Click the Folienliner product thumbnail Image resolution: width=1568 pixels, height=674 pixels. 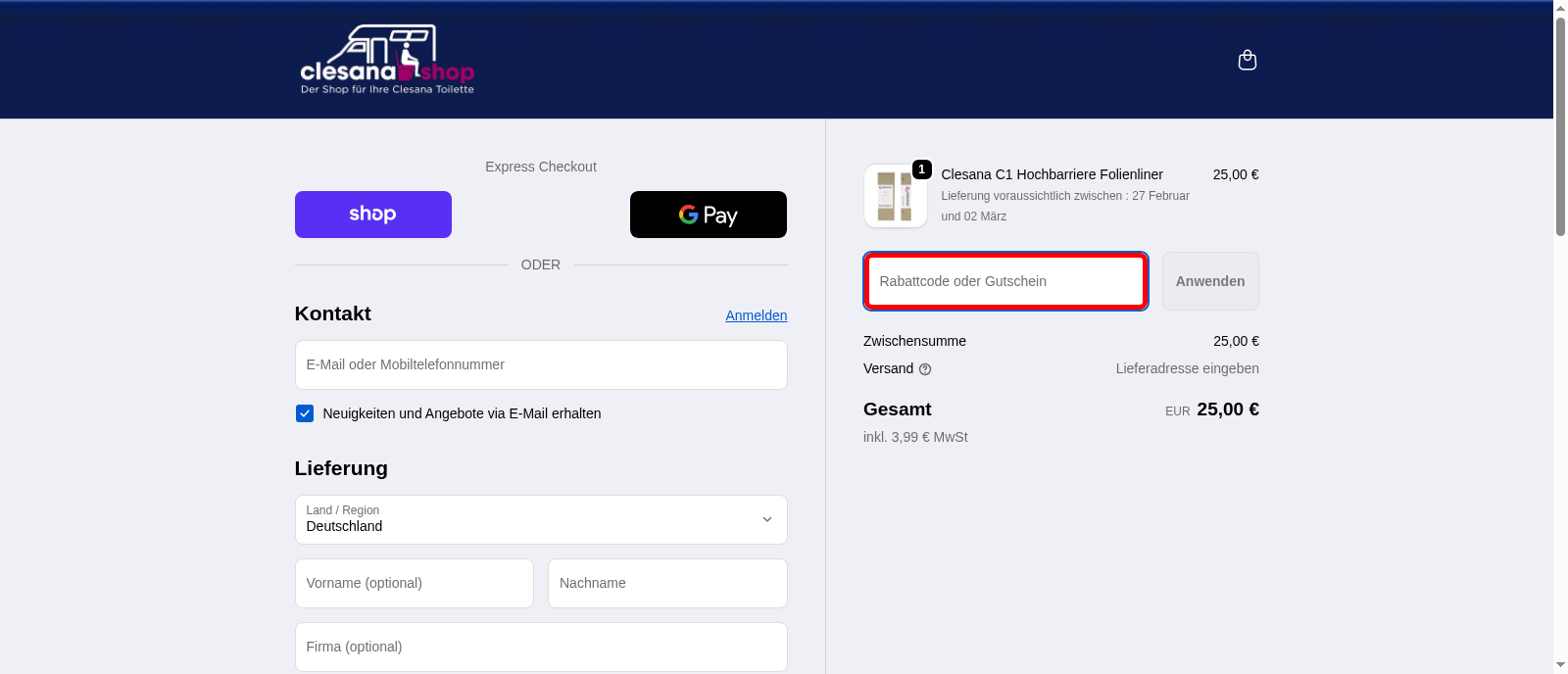click(896, 196)
